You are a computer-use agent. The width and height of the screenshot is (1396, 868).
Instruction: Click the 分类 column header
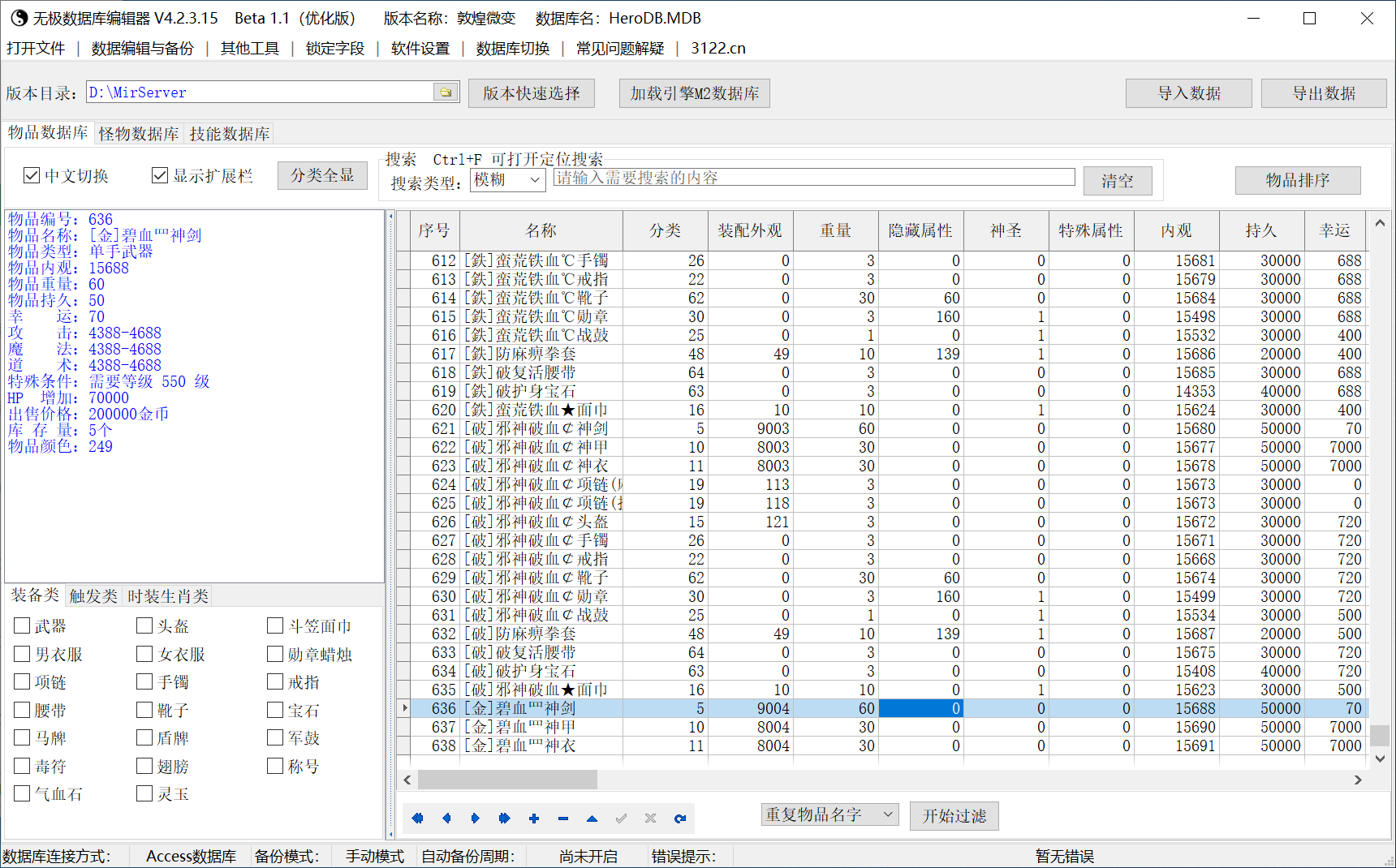666,230
